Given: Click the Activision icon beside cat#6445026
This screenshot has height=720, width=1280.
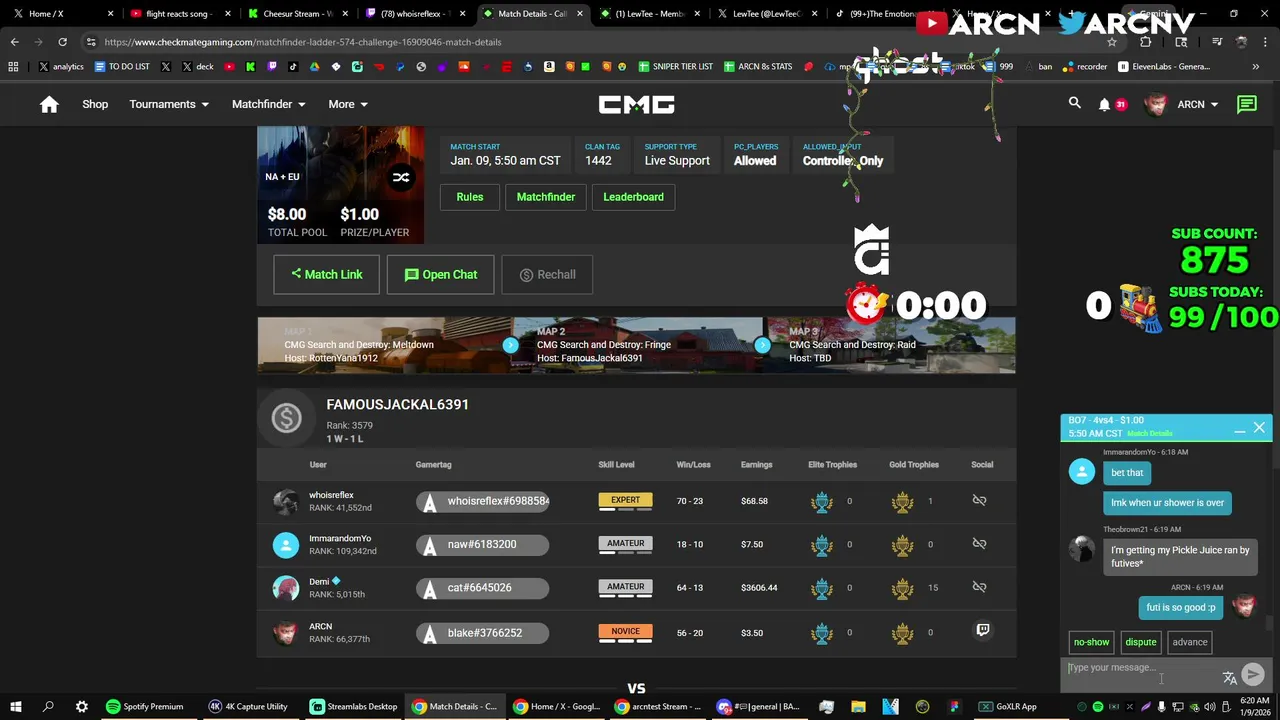Looking at the screenshot, I should [430, 588].
